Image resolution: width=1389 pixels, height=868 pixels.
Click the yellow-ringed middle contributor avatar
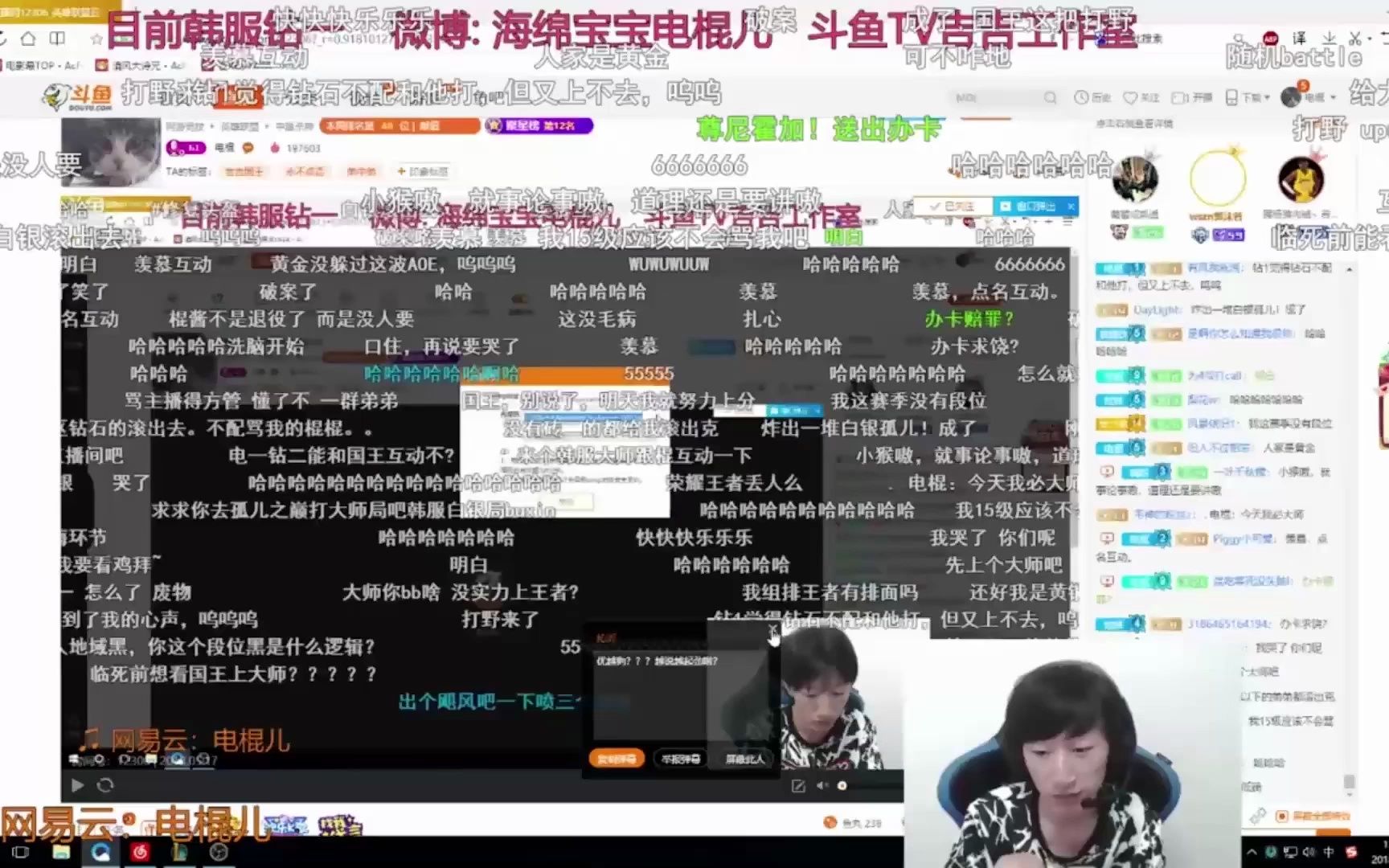click(x=1217, y=178)
